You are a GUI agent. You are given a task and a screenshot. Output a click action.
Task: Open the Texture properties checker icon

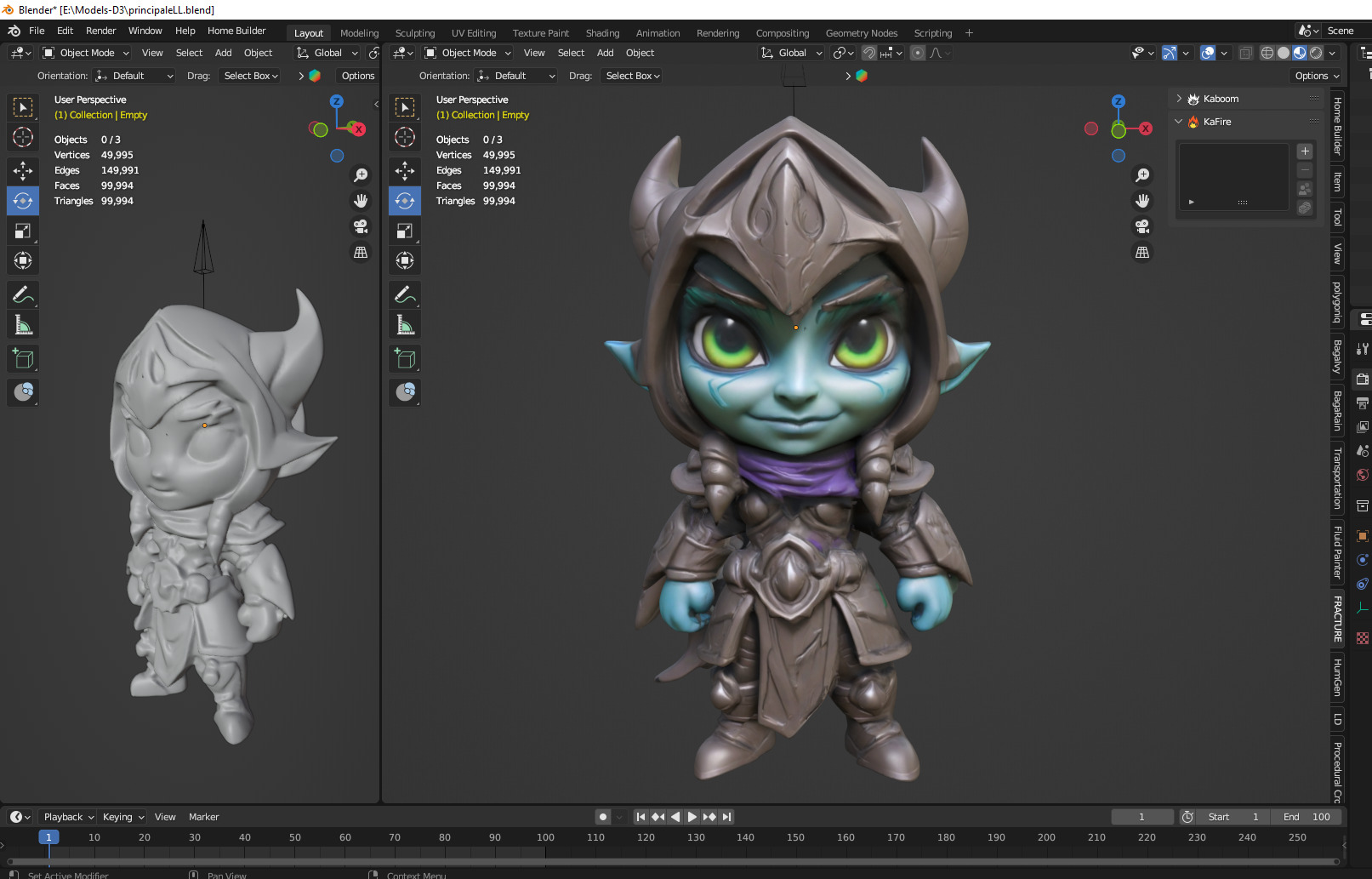tap(1363, 638)
